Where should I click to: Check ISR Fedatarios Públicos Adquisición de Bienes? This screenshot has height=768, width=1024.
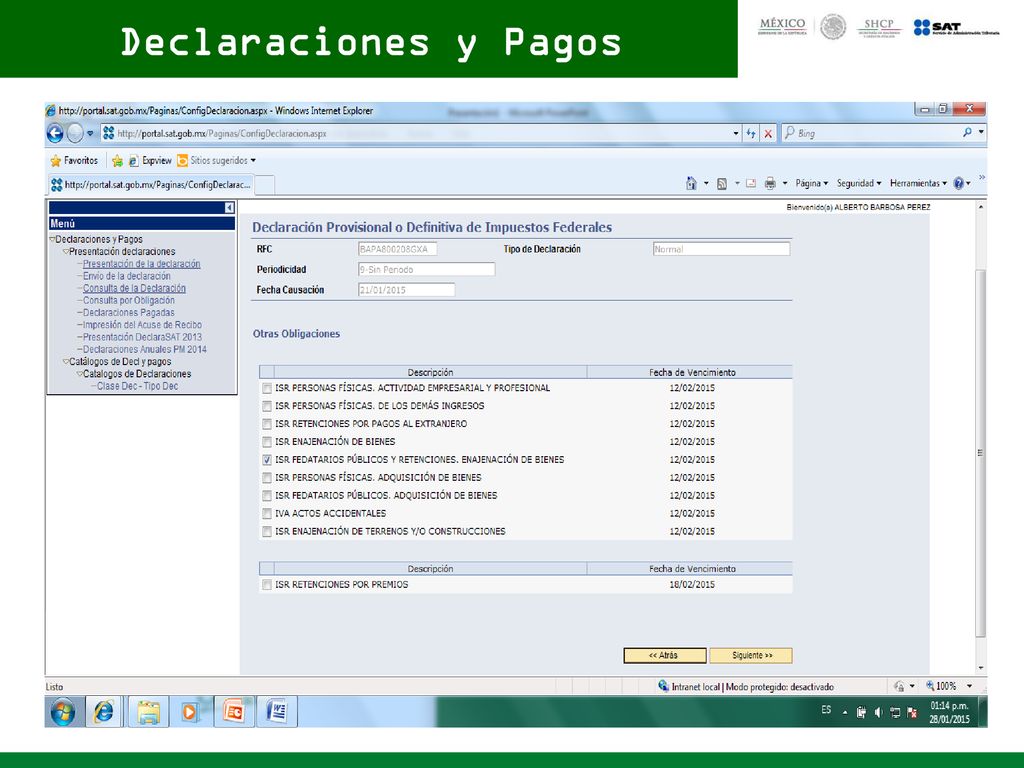266,496
